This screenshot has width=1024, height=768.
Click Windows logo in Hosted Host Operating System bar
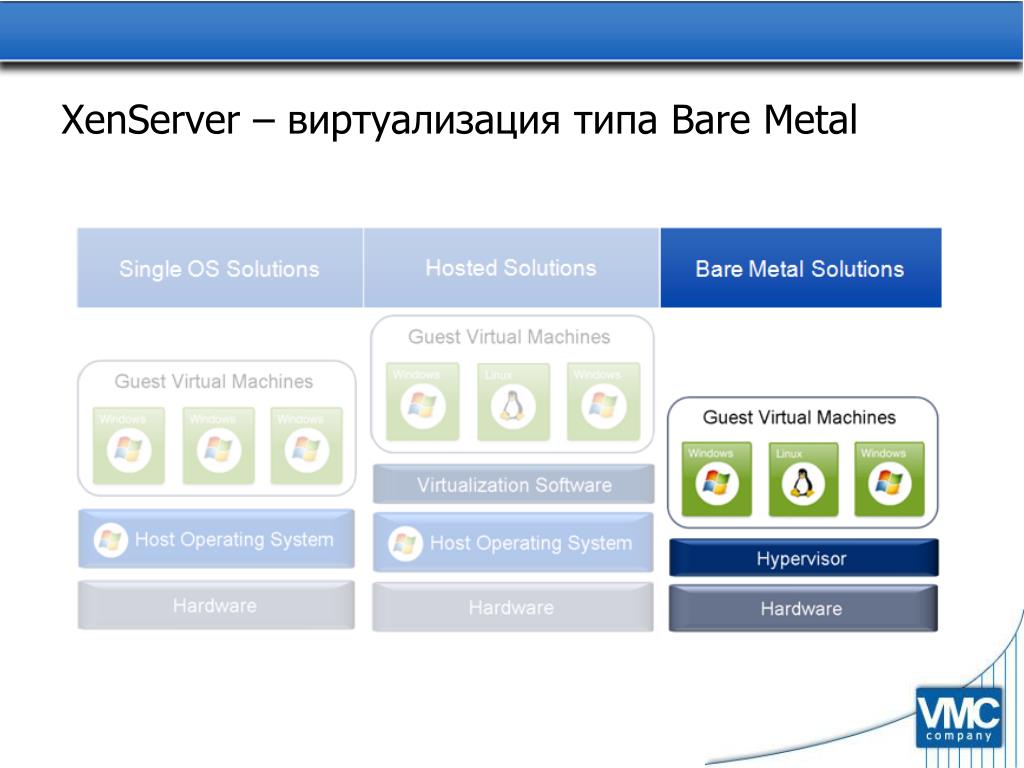(405, 543)
